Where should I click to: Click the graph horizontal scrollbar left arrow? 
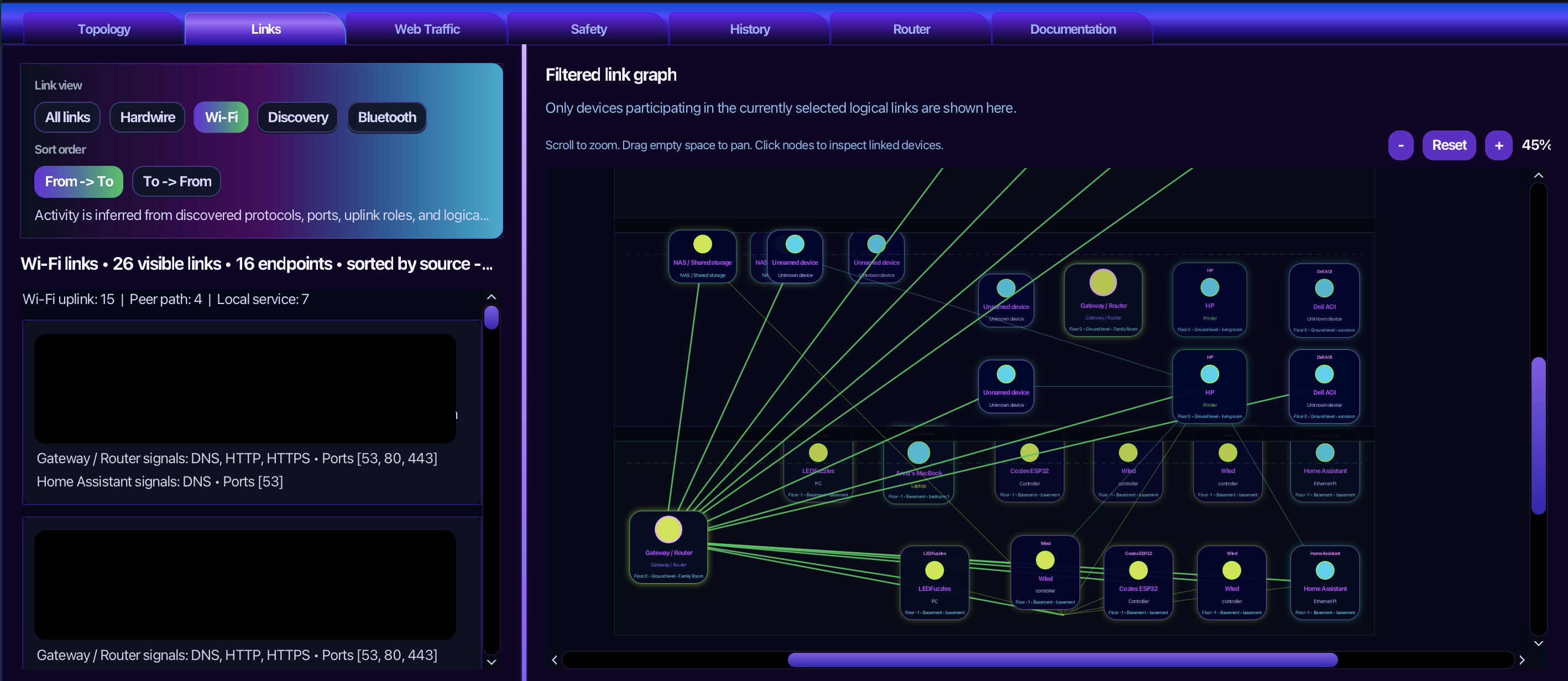(x=555, y=659)
